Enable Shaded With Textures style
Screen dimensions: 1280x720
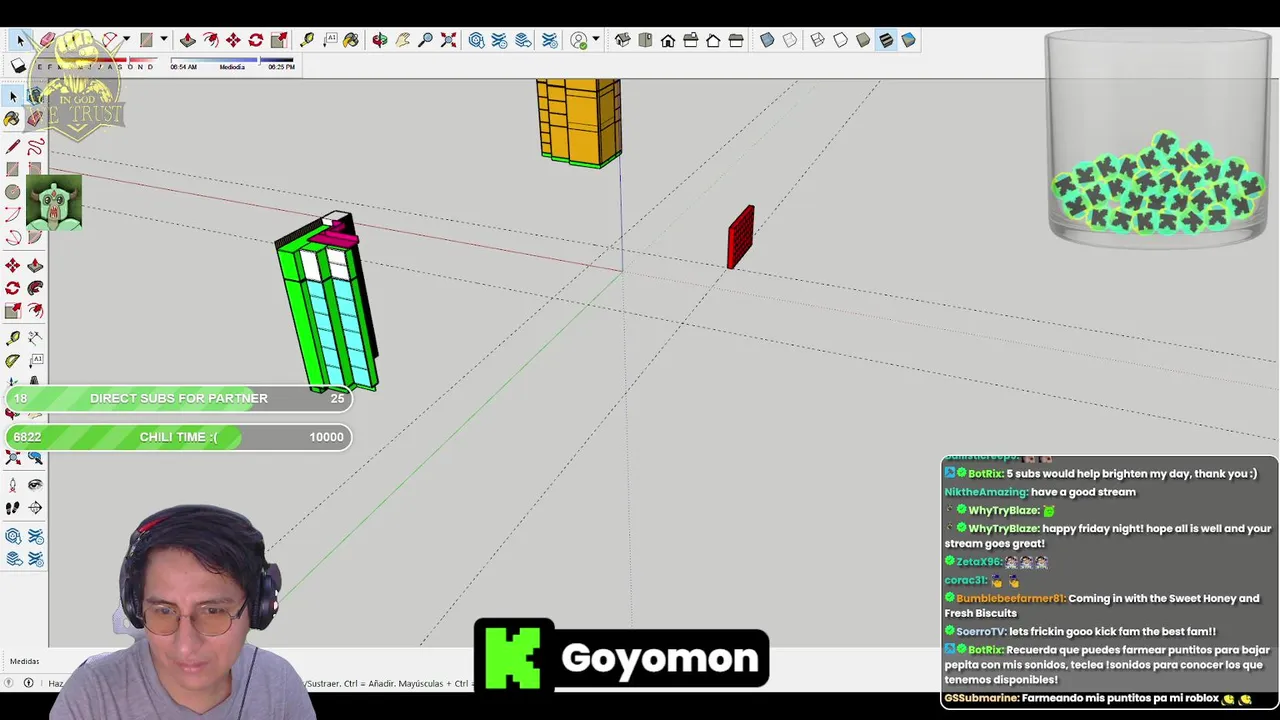[x=886, y=40]
